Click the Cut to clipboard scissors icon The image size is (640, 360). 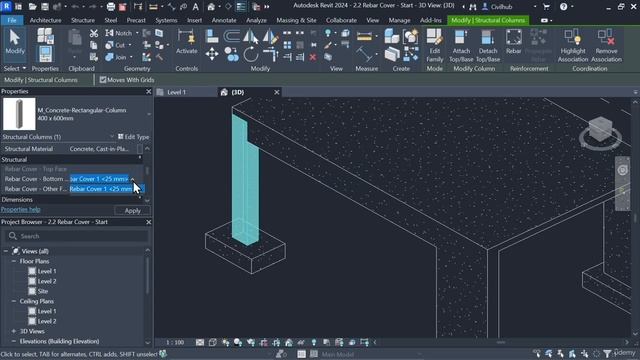click(94, 33)
